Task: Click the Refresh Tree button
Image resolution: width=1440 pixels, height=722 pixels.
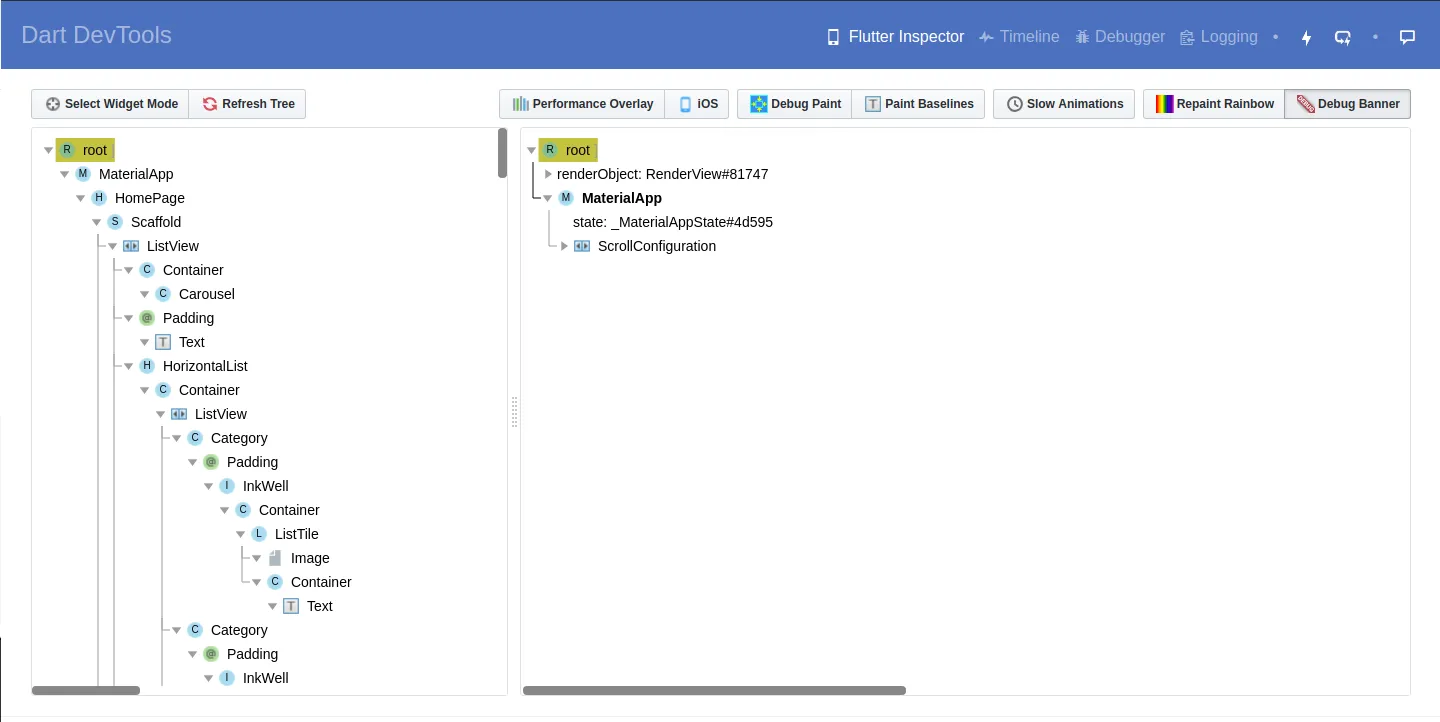Action: (x=247, y=103)
